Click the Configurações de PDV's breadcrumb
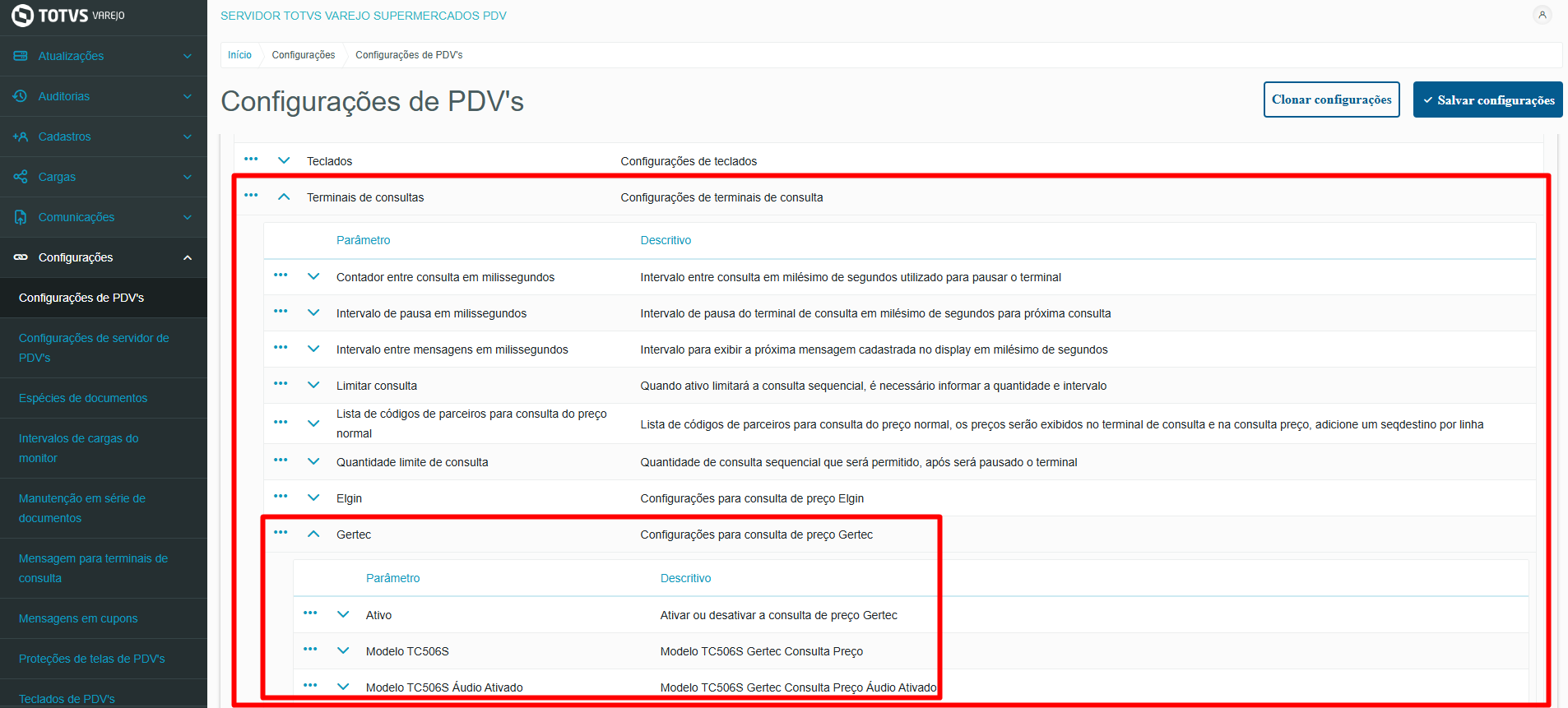Image resolution: width=1568 pixels, height=708 pixels. (x=409, y=55)
